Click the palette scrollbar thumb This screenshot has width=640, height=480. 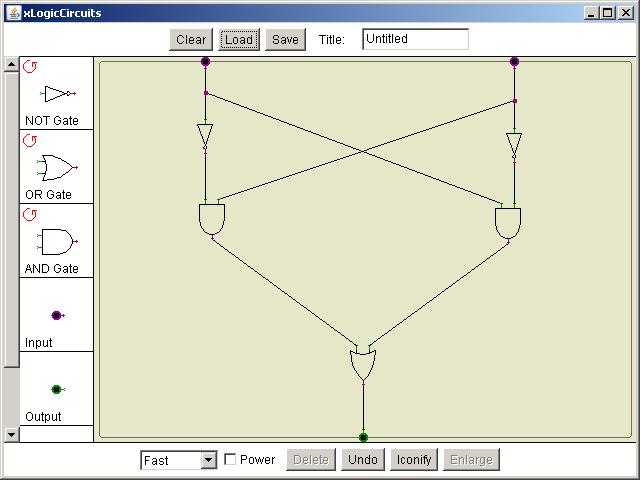click(11, 220)
